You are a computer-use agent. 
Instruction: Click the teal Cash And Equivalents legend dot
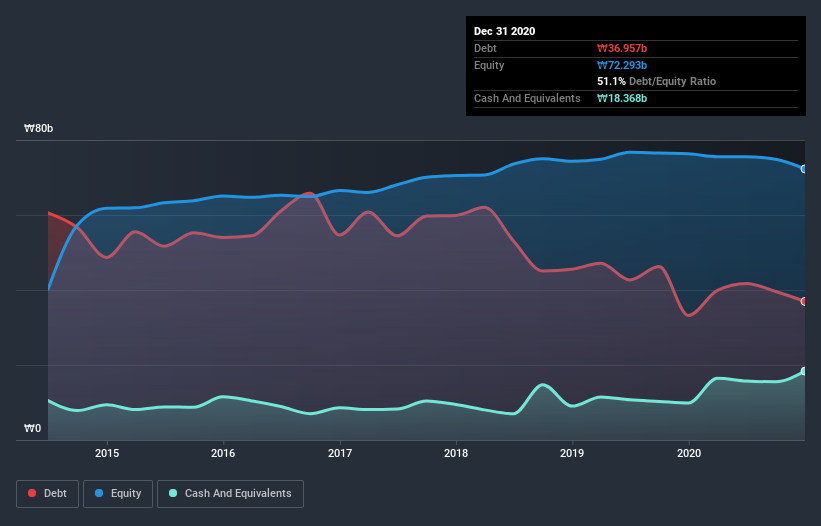coord(173,493)
